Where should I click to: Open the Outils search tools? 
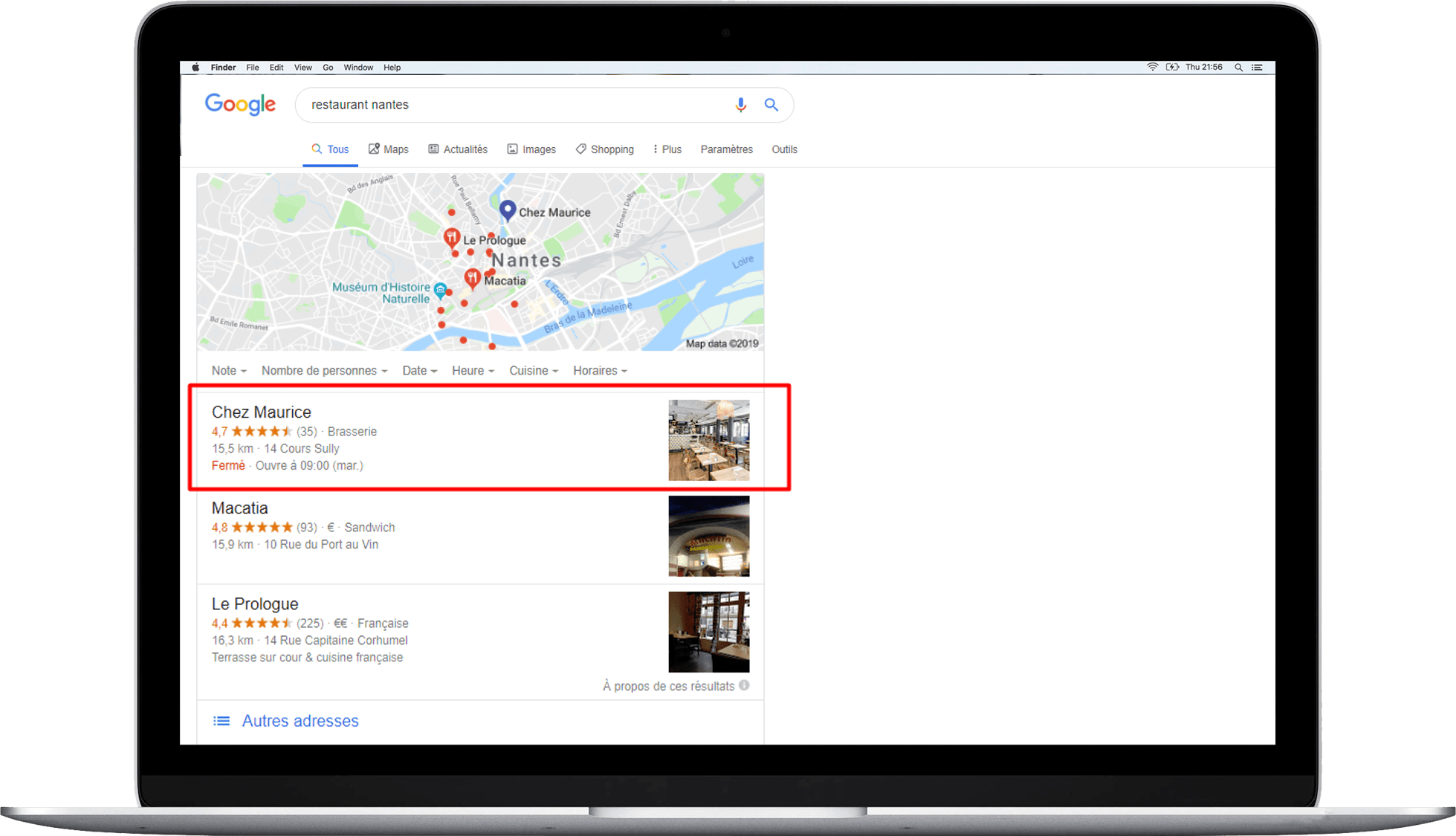tap(784, 149)
